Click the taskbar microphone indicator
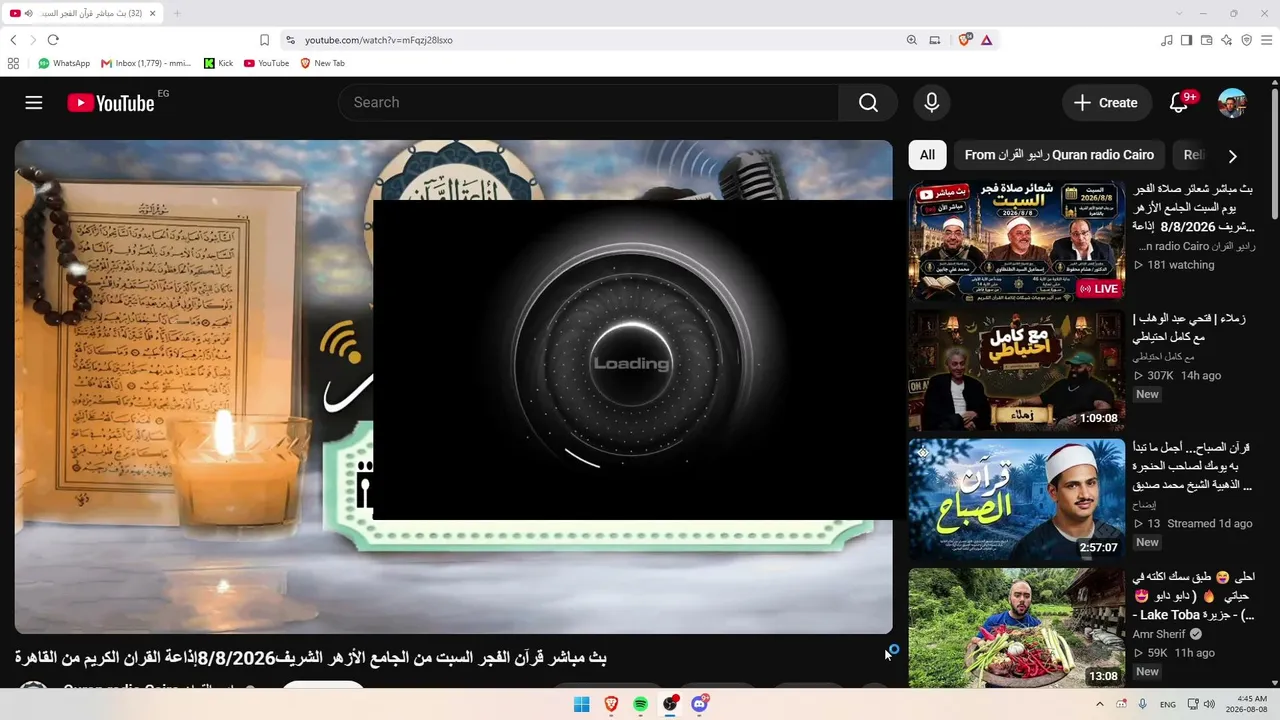 1142,704
